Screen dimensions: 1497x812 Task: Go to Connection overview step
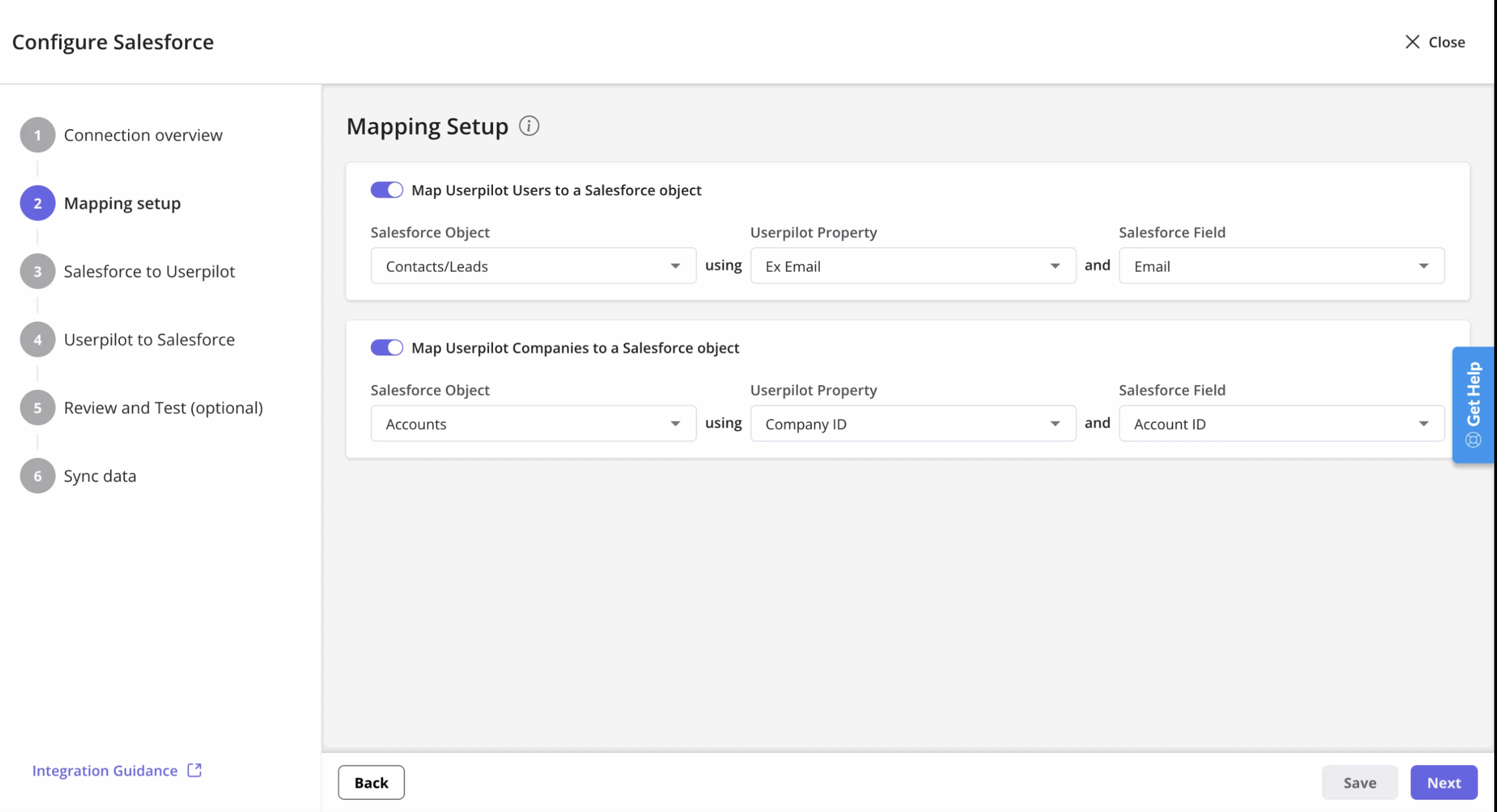click(x=143, y=135)
